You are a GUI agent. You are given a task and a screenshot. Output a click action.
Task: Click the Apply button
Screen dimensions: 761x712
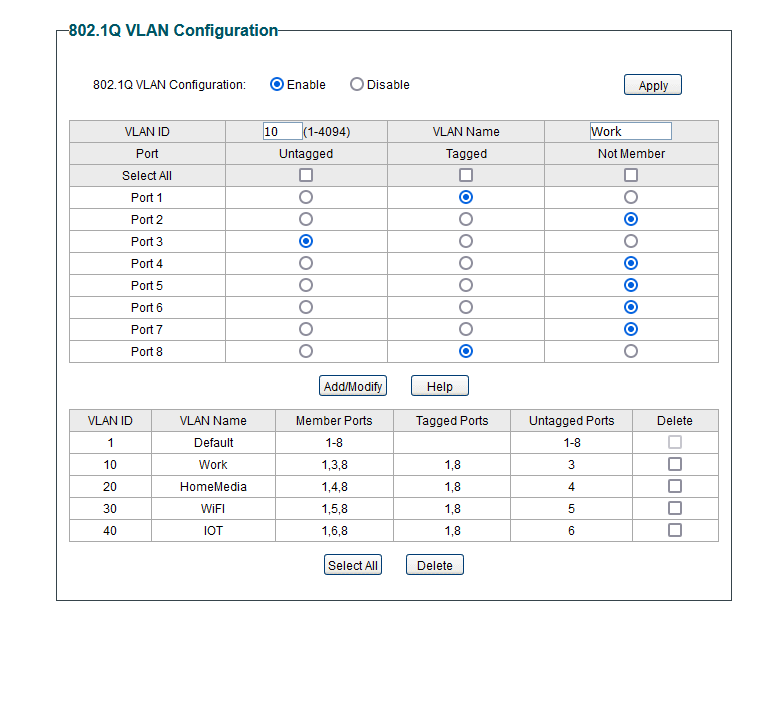click(x=653, y=85)
